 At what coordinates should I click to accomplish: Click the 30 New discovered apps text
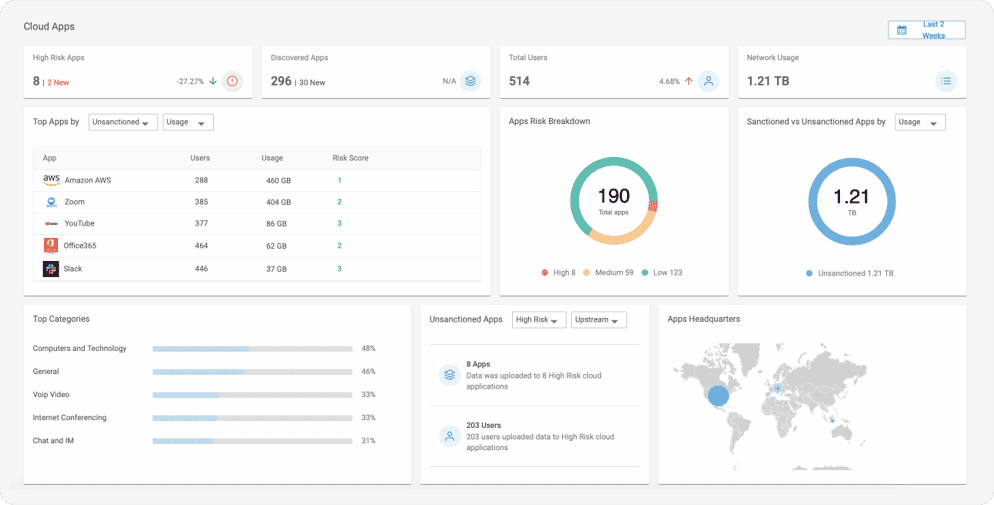[313, 82]
